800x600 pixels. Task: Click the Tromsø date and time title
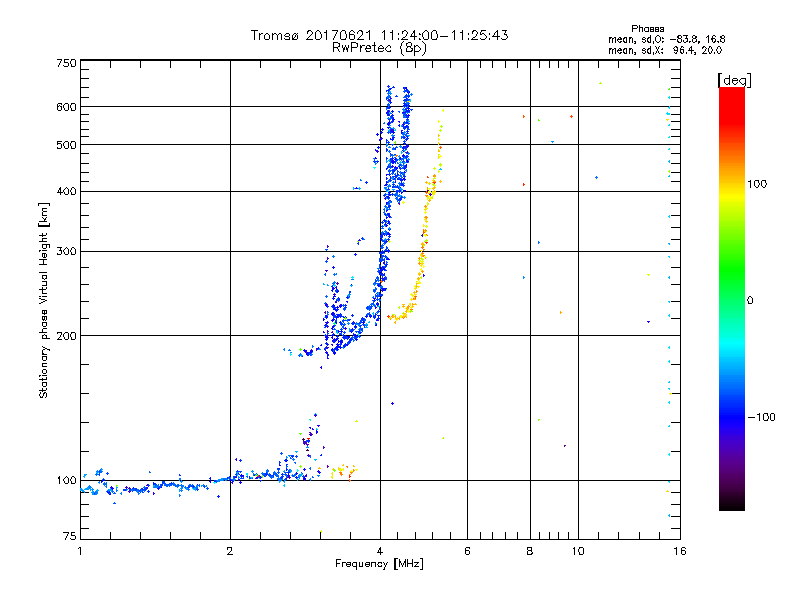379,35
